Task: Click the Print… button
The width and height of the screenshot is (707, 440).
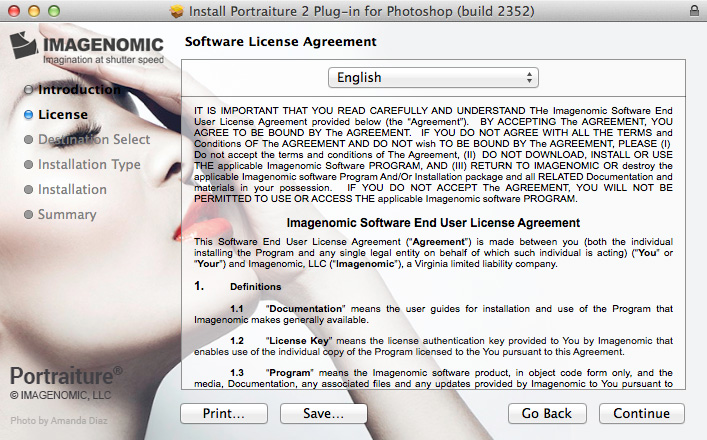Action: click(x=224, y=413)
